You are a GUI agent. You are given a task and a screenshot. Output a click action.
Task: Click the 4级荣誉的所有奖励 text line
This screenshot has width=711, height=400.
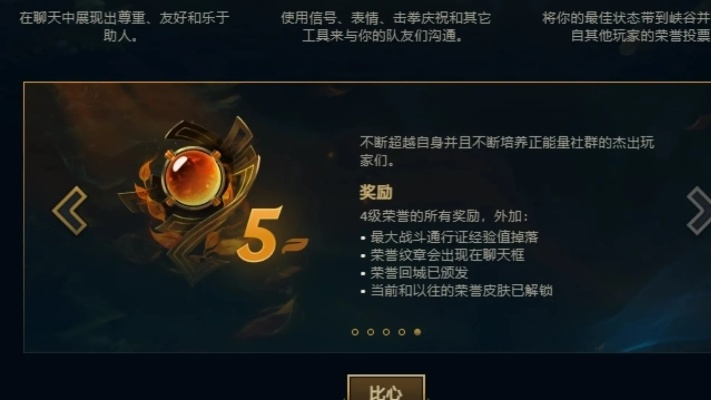(x=444, y=216)
